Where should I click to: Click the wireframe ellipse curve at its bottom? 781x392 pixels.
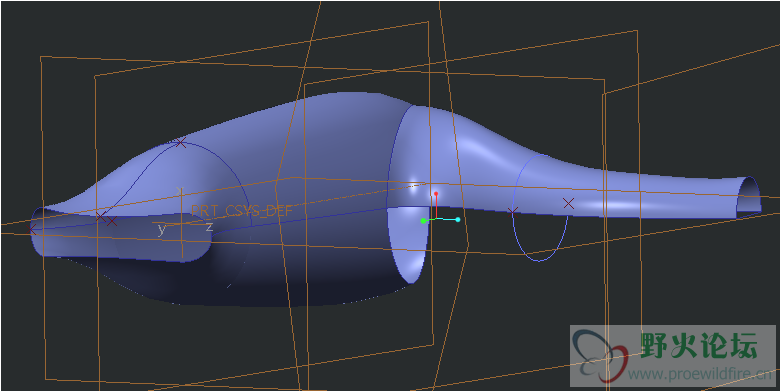pos(539,261)
